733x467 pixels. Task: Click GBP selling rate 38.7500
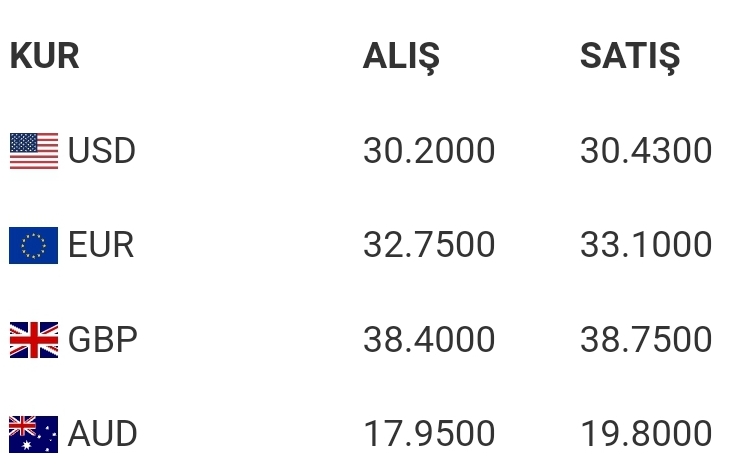pyautogui.click(x=646, y=339)
